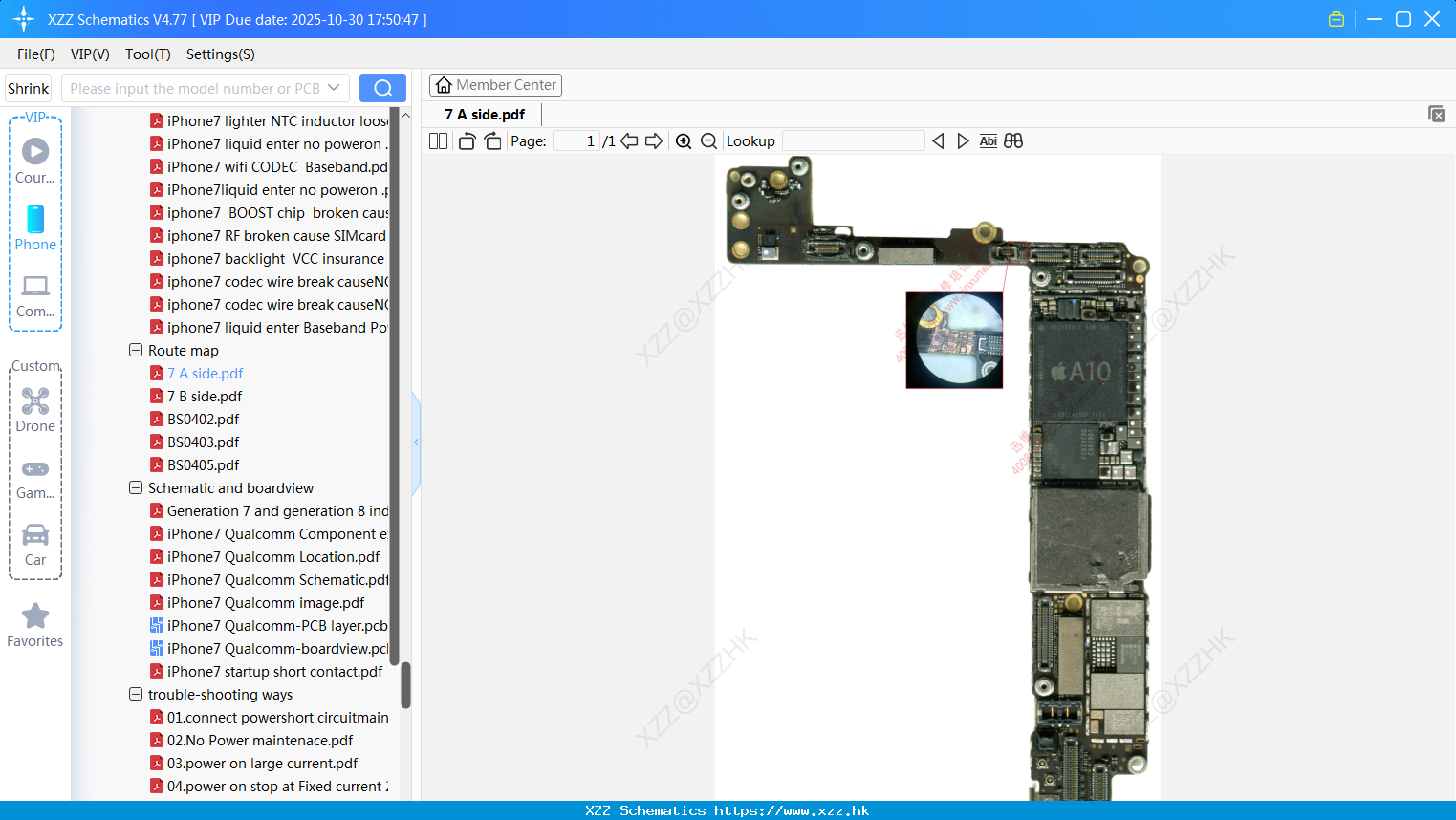Close all tabs icon at right

click(x=1437, y=114)
